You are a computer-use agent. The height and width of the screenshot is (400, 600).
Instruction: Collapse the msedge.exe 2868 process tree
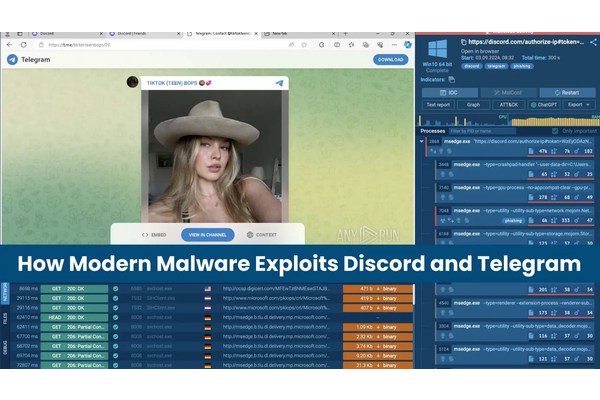[421, 142]
